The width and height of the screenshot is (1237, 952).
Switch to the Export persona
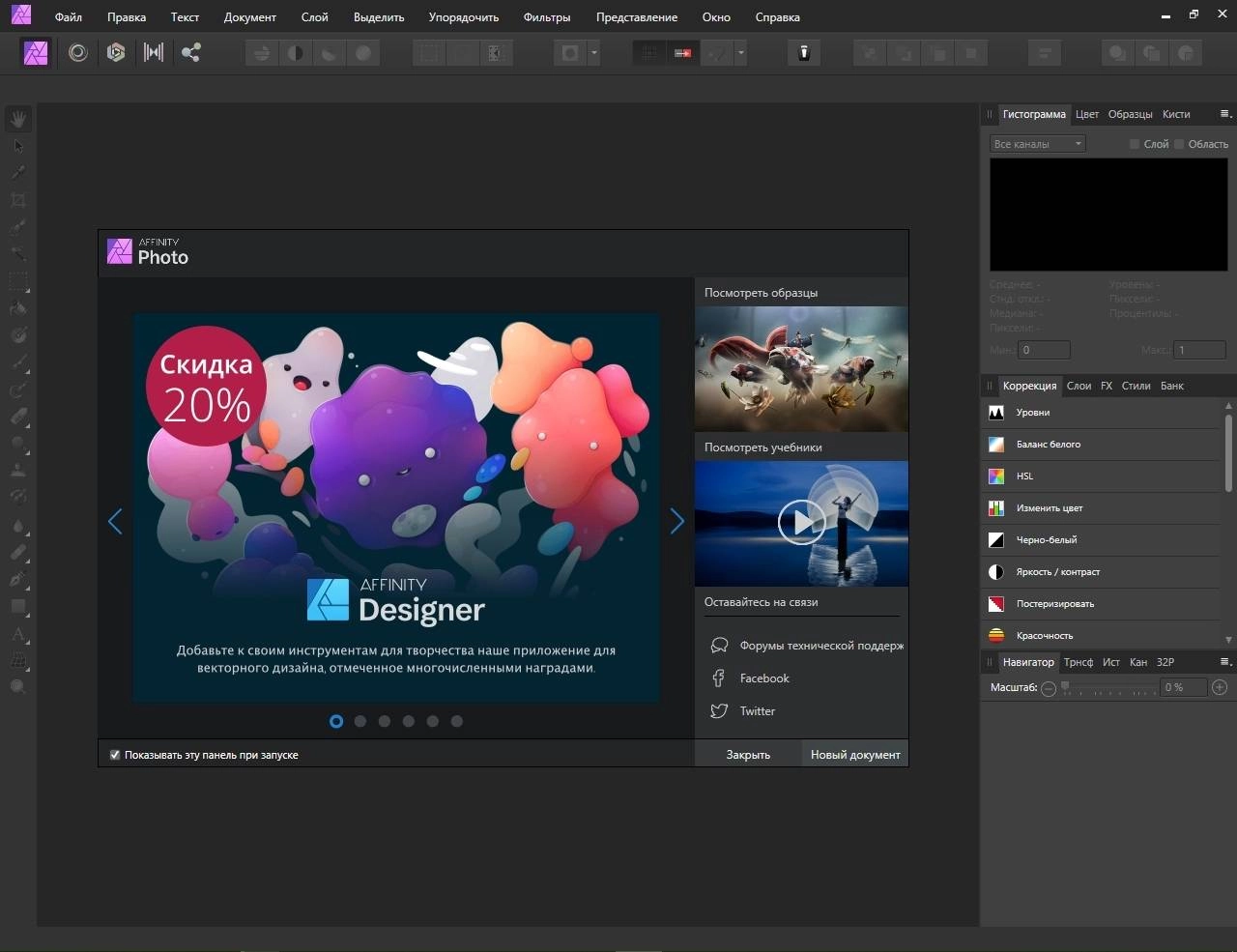click(x=191, y=52)
